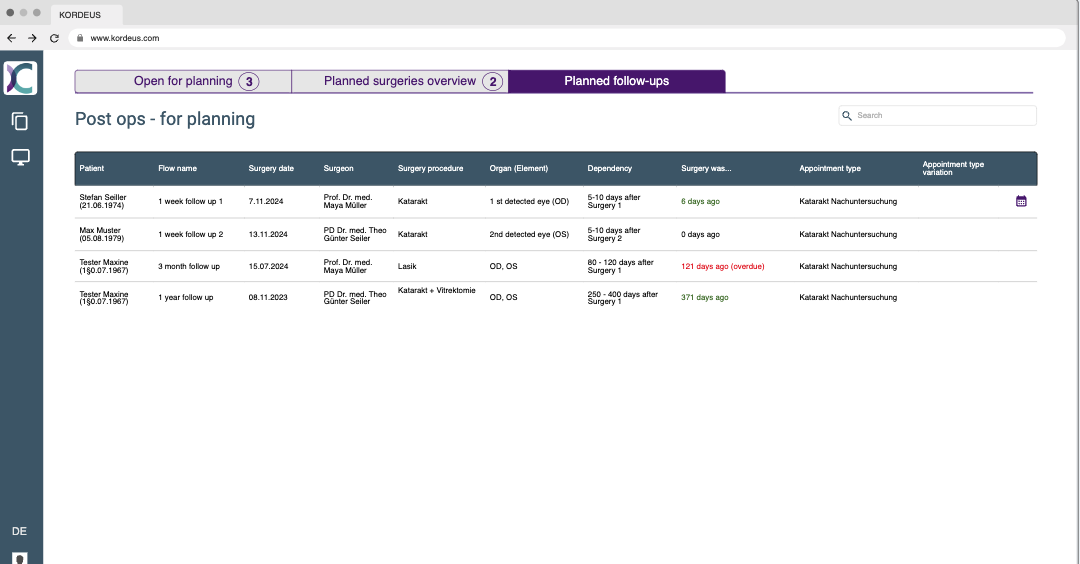
Task: Switch to Open for planning tab
Action: (x=183, y=81)
